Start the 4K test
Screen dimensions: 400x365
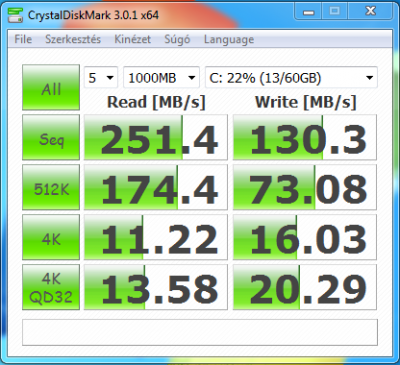click(51, 237)
